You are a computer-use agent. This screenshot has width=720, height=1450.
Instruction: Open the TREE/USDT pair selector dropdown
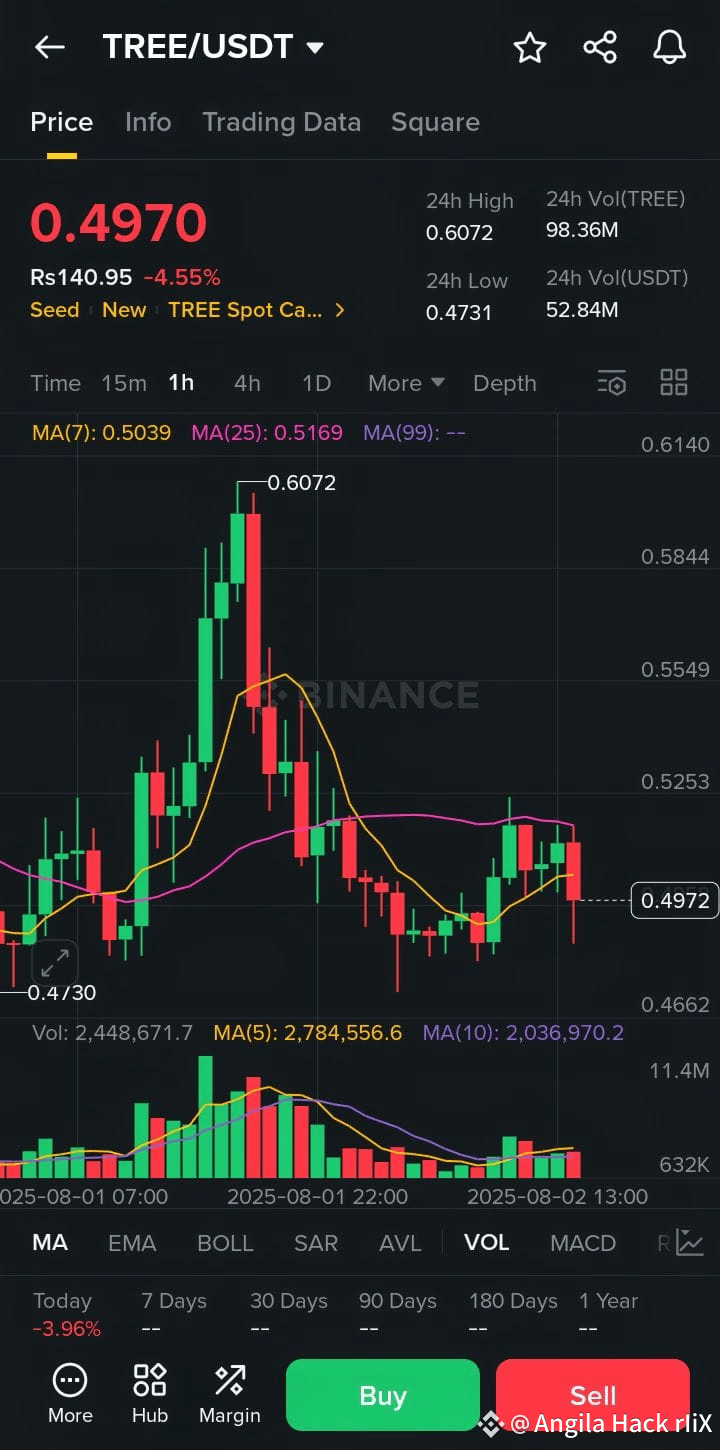click(x=213, y=47)
